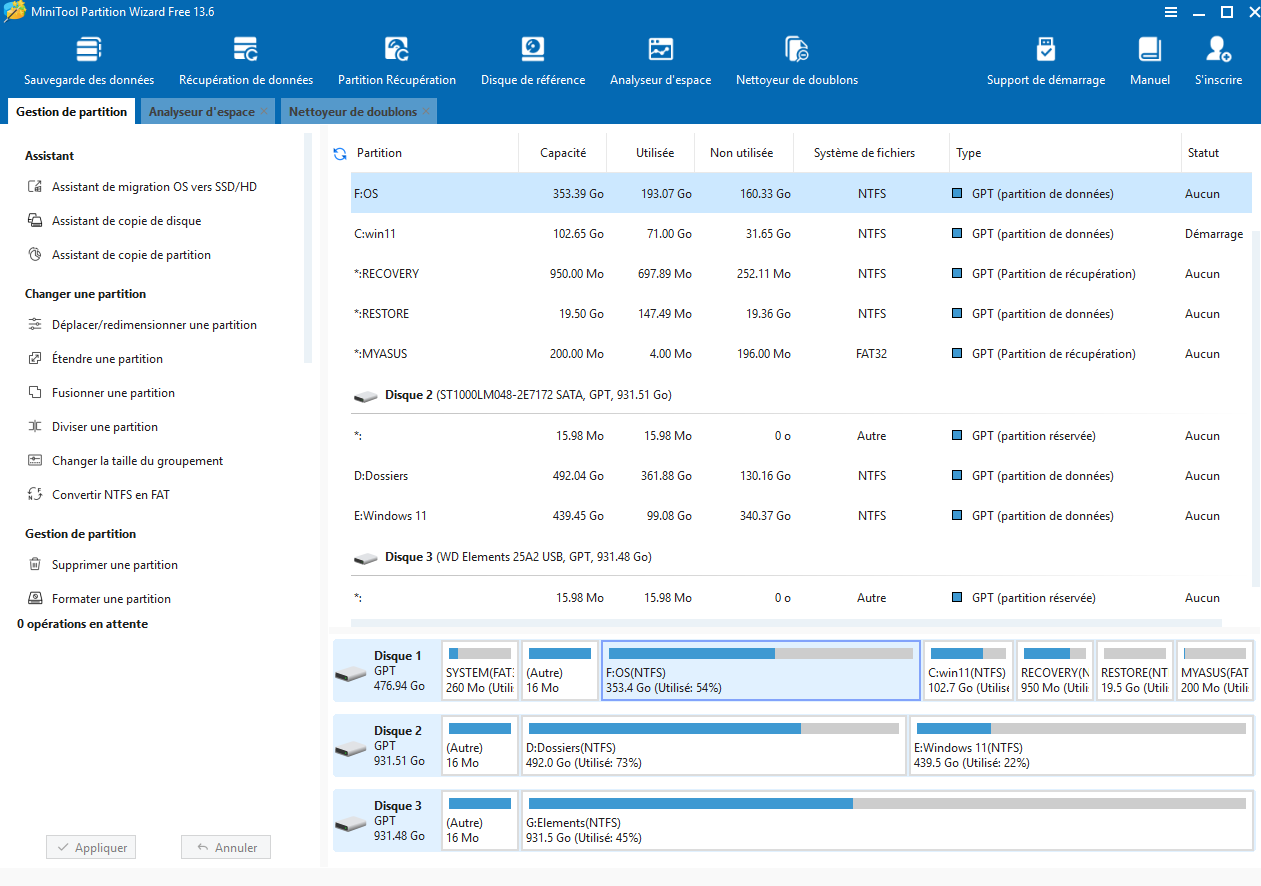This screenshot has width=1261, height=886.
Task: Close the Nettoyeur de doublons tab
Action: tap(427, 112)
